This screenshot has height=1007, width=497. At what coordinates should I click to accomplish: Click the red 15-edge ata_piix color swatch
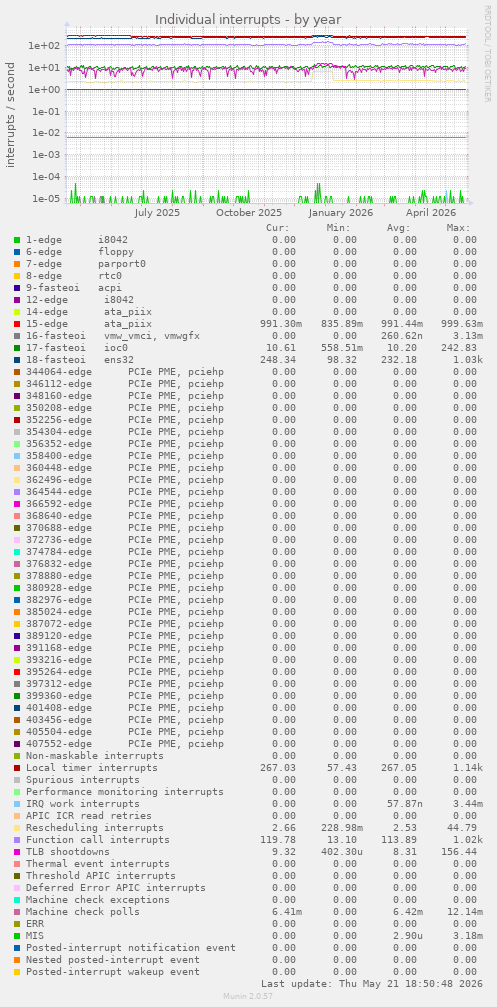click(x=17, y=324)
